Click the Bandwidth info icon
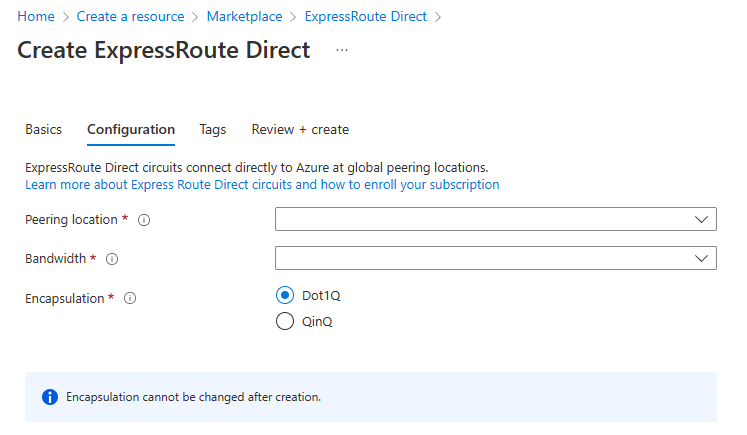The width and height of the screenshot is (747, 435). (112, 259)
